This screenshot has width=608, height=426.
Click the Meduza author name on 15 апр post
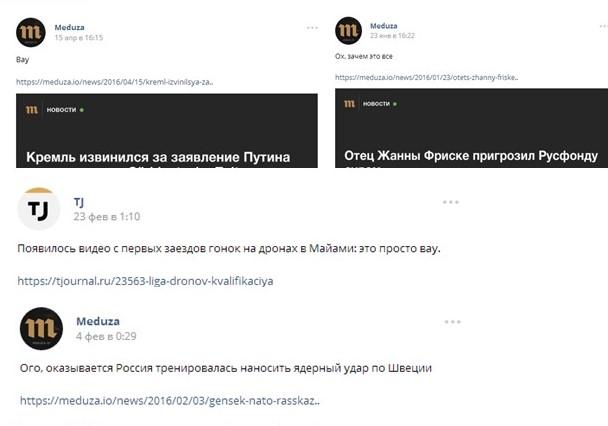tap(69, 28)
